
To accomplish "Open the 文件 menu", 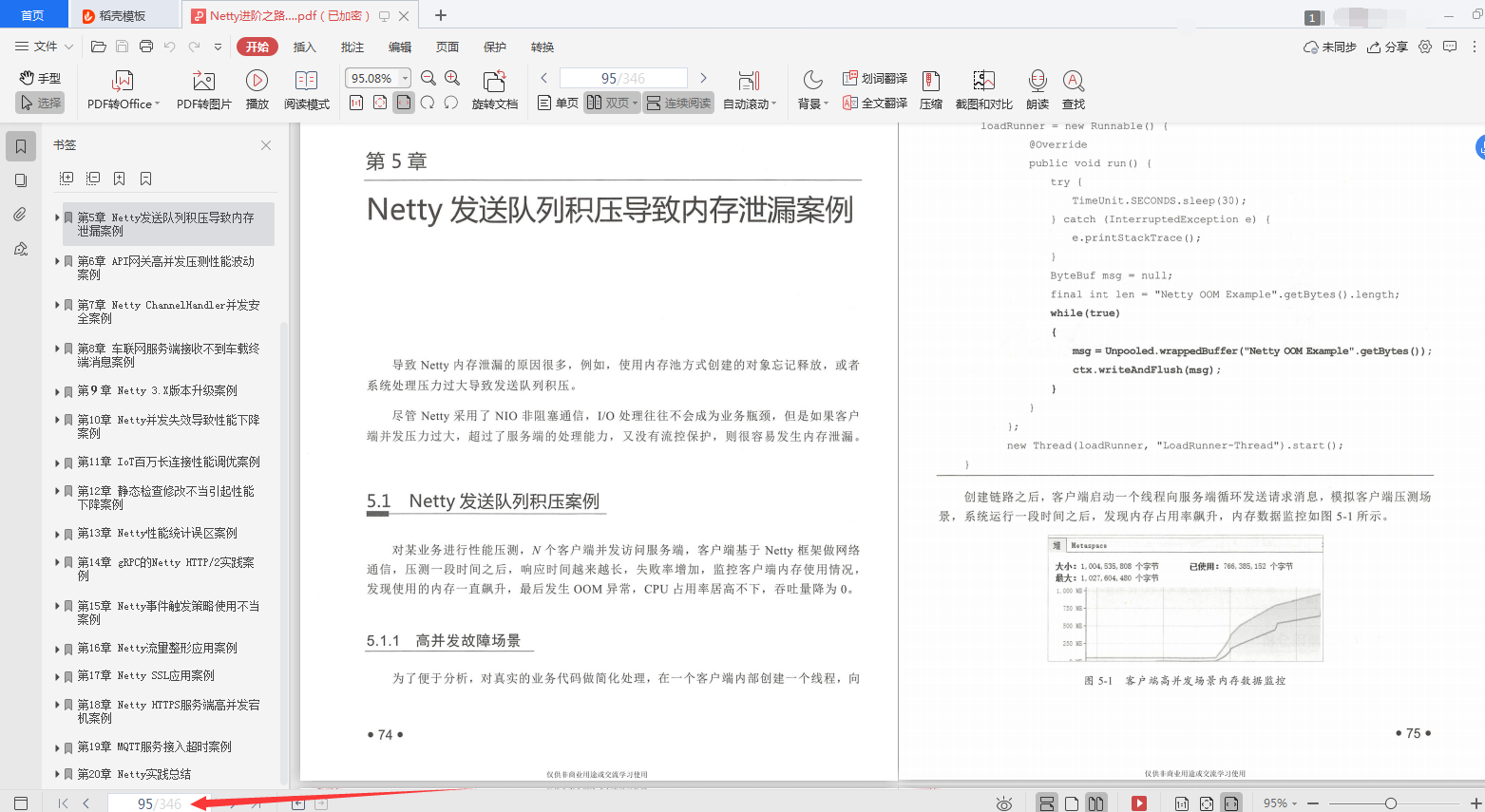I will click(x=44, y=47).
